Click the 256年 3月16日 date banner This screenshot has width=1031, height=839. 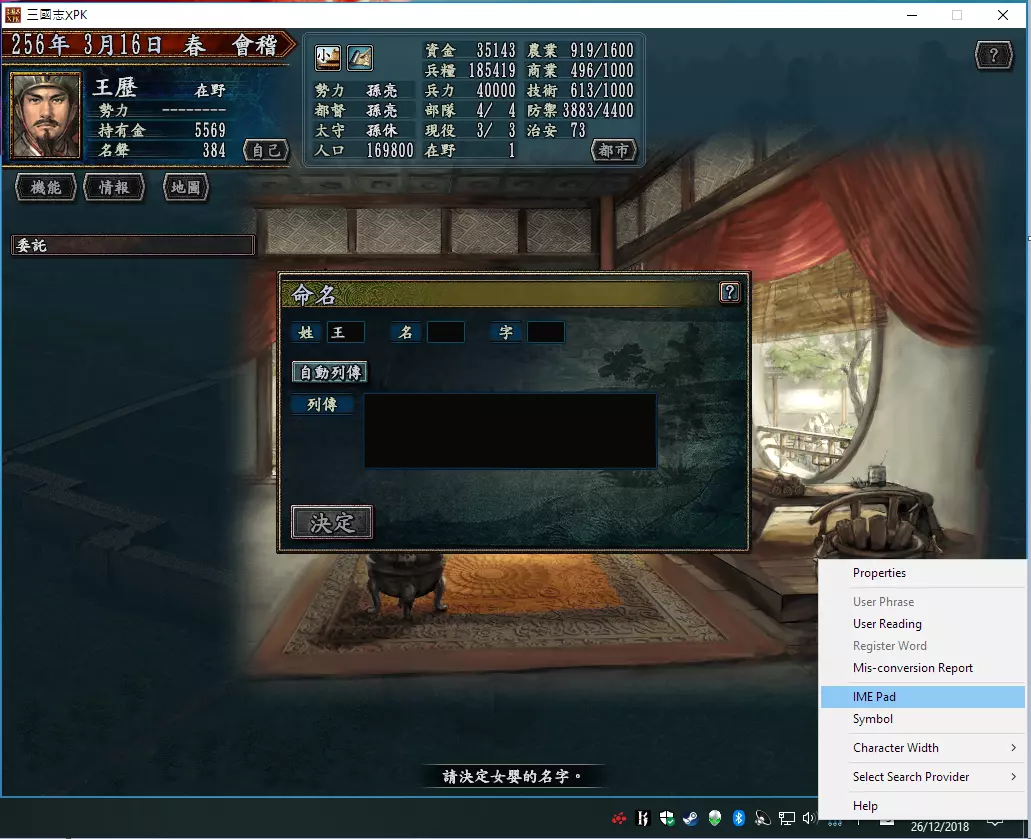click(148, 45)
